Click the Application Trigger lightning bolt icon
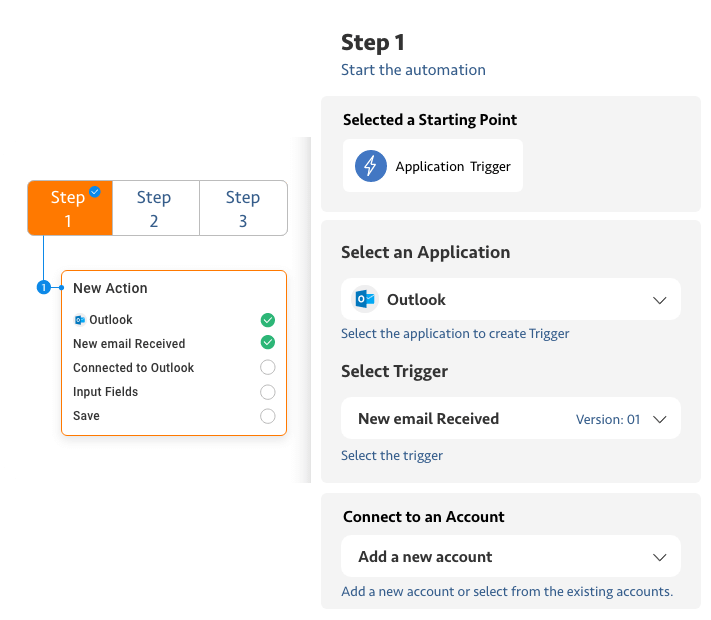The width and height of the screenshot is (711, 620). click(x=370, y=166)
